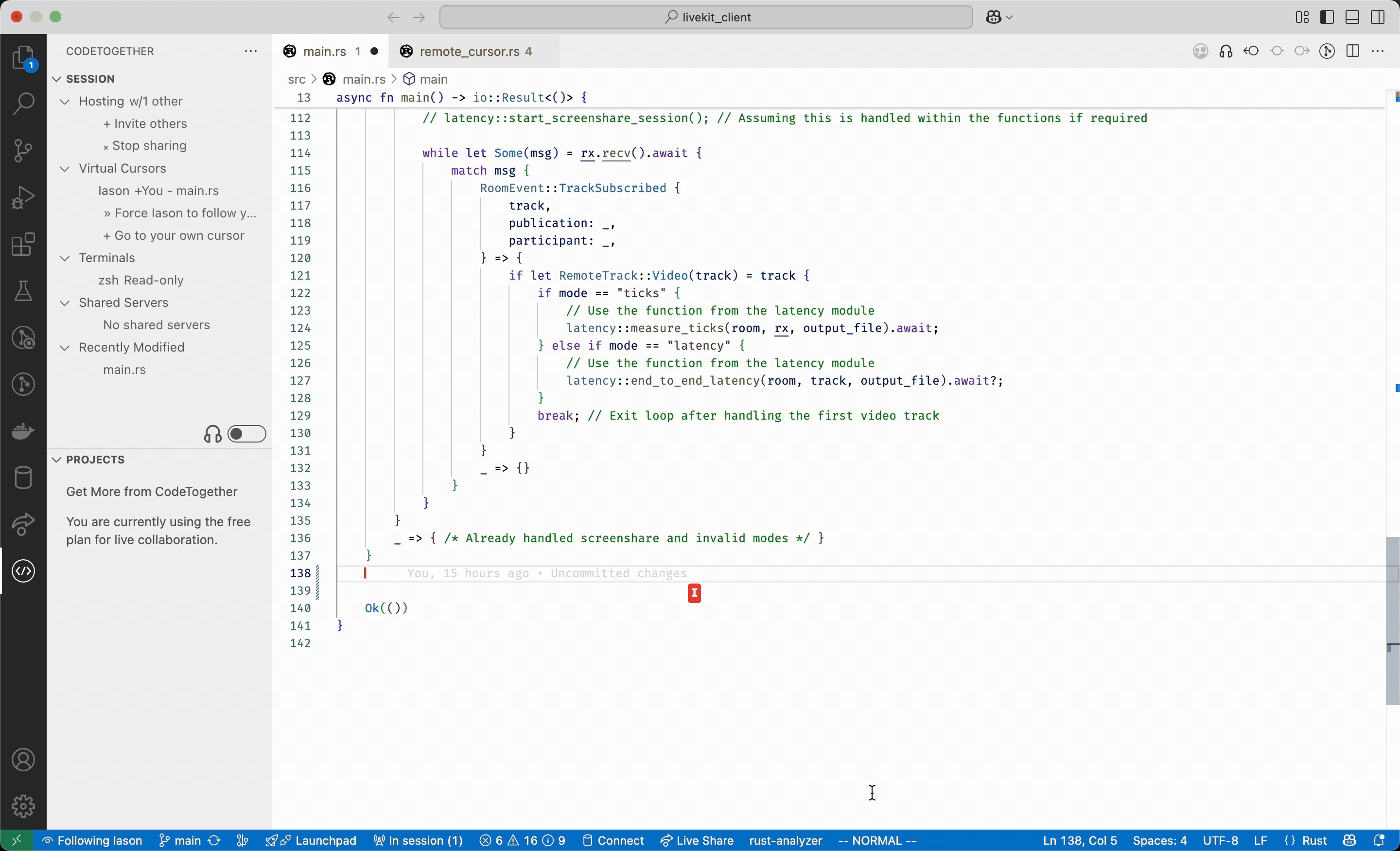Synchronize changes icon next to main branch
1400x851 pixels.
[213, 840]
